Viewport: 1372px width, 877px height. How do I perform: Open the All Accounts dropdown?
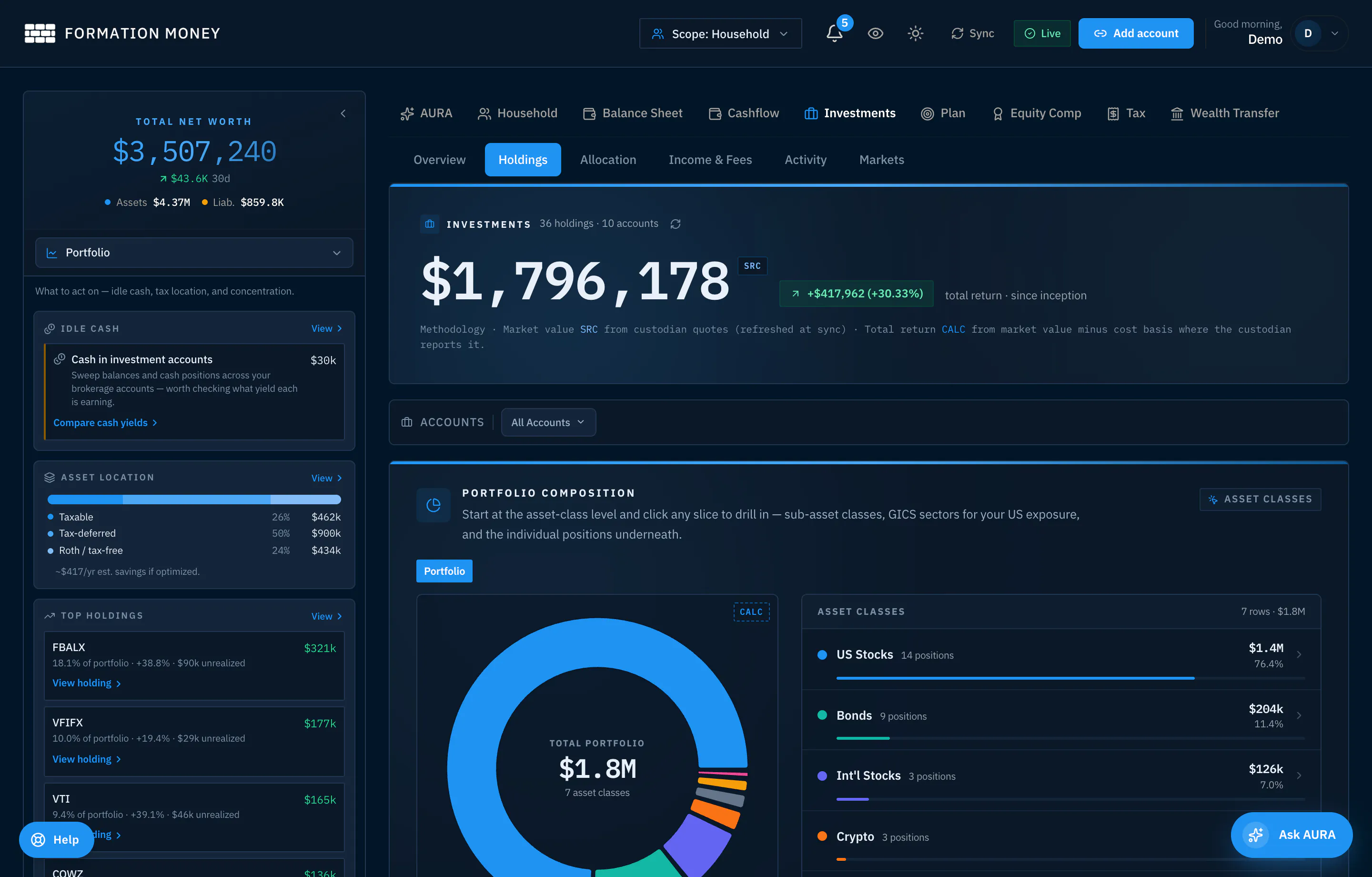[x=548, y=423]
